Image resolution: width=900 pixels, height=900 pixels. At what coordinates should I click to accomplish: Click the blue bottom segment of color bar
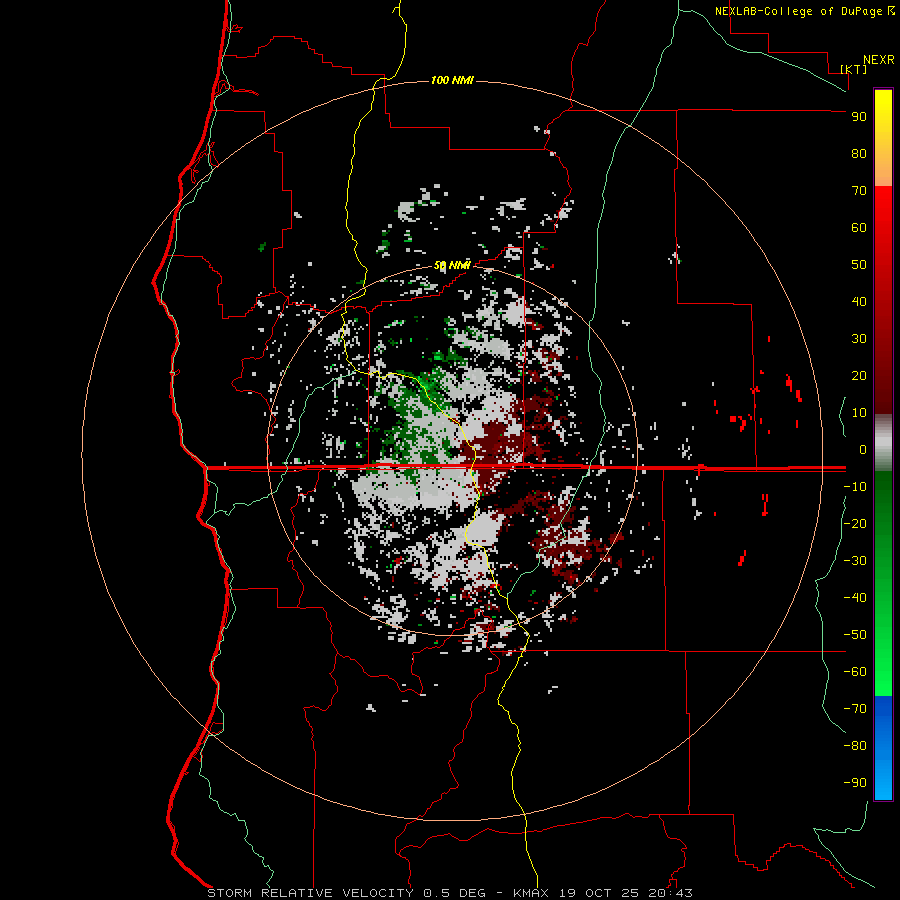tap(883, 748)
